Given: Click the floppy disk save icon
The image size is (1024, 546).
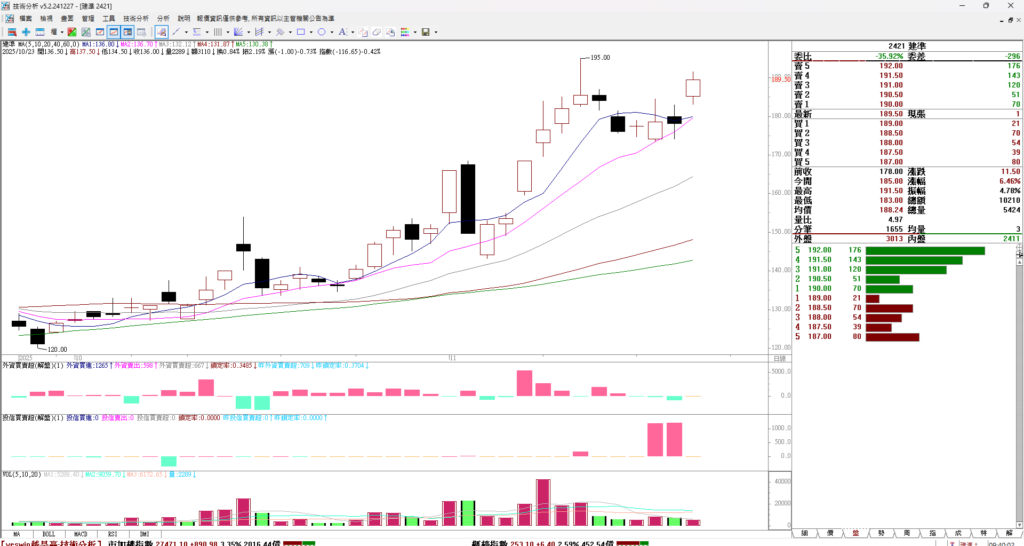Looking at the screenshot, I should [427, 32].
